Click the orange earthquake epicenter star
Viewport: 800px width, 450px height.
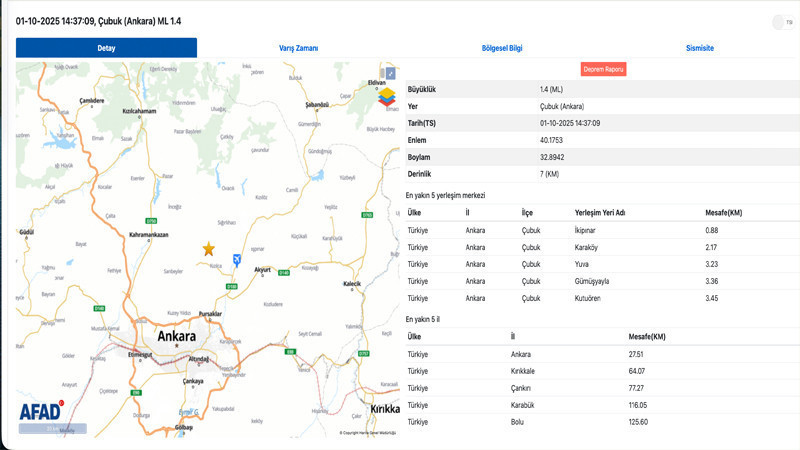tap(209, 249)
